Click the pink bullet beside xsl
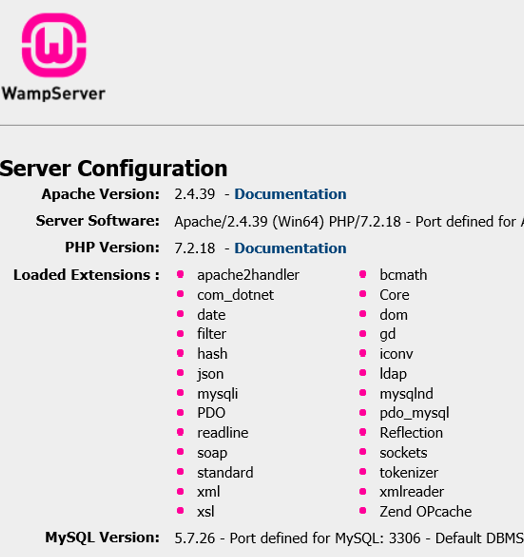524x557 pixels. (x=180, y=511)
